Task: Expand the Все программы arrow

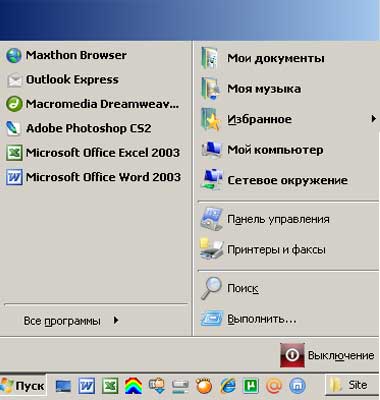Action: click(116, 321)
